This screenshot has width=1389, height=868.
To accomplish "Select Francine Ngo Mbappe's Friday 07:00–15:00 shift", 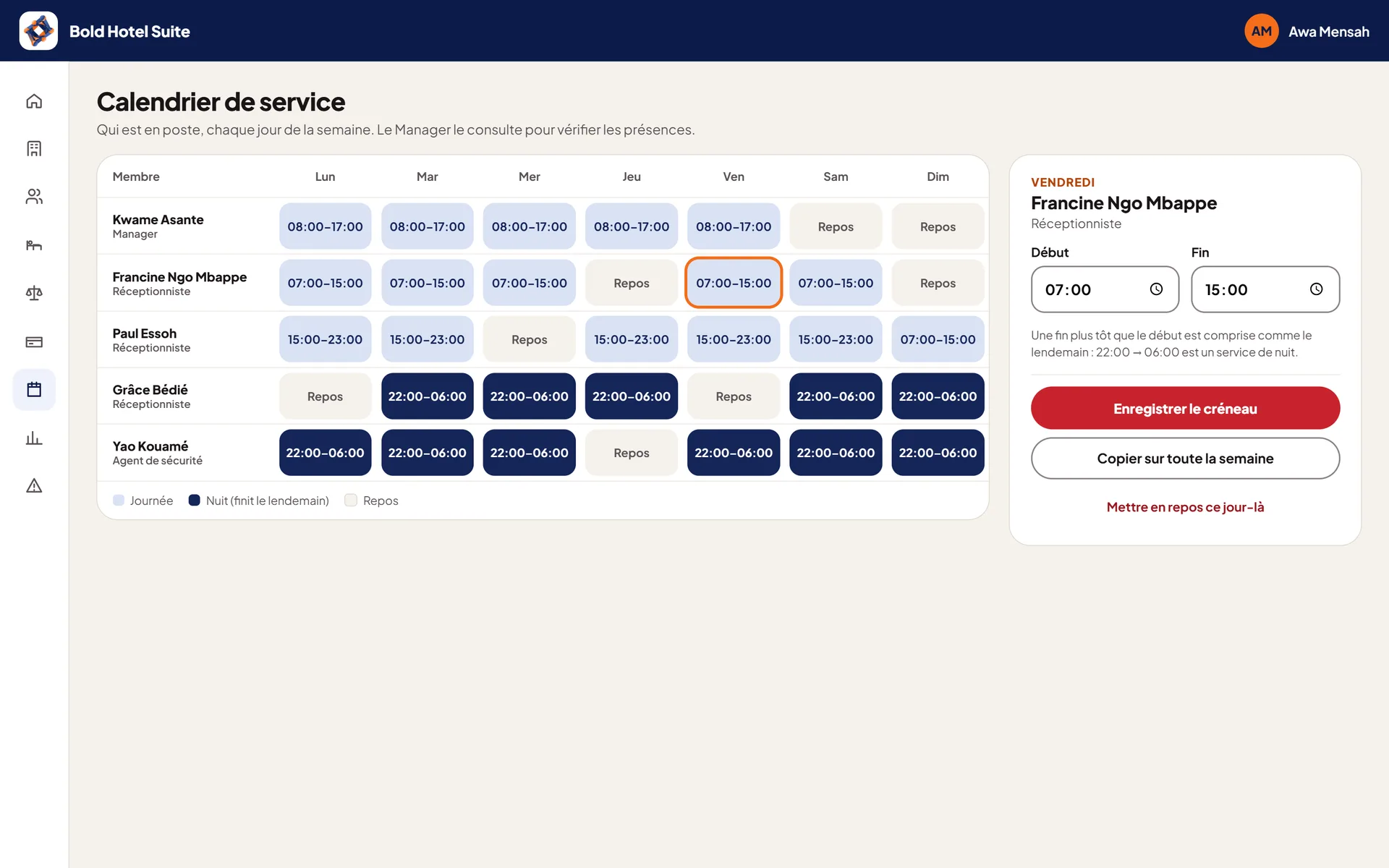I will pos(734,283).
